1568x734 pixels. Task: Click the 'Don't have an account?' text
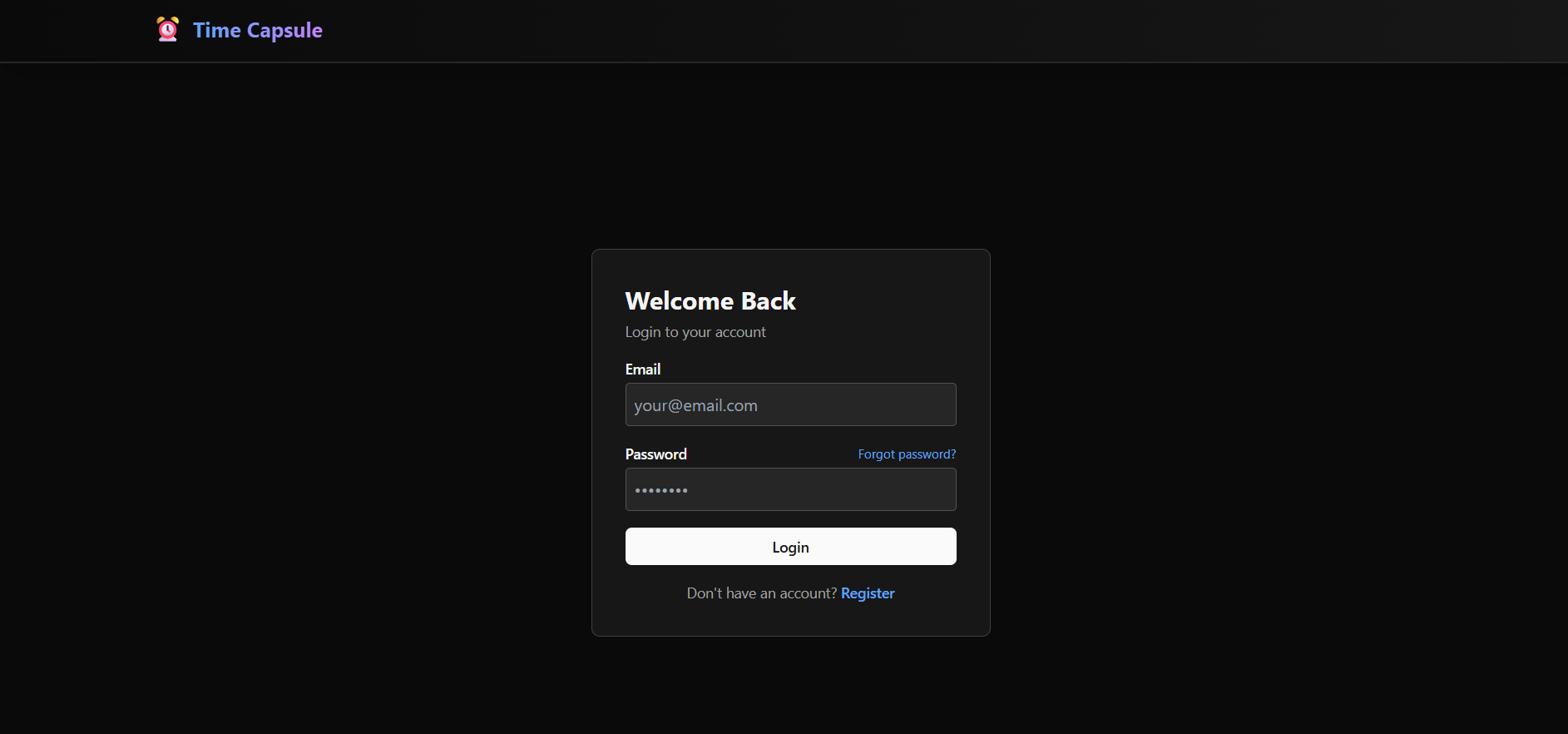point(761,593)
